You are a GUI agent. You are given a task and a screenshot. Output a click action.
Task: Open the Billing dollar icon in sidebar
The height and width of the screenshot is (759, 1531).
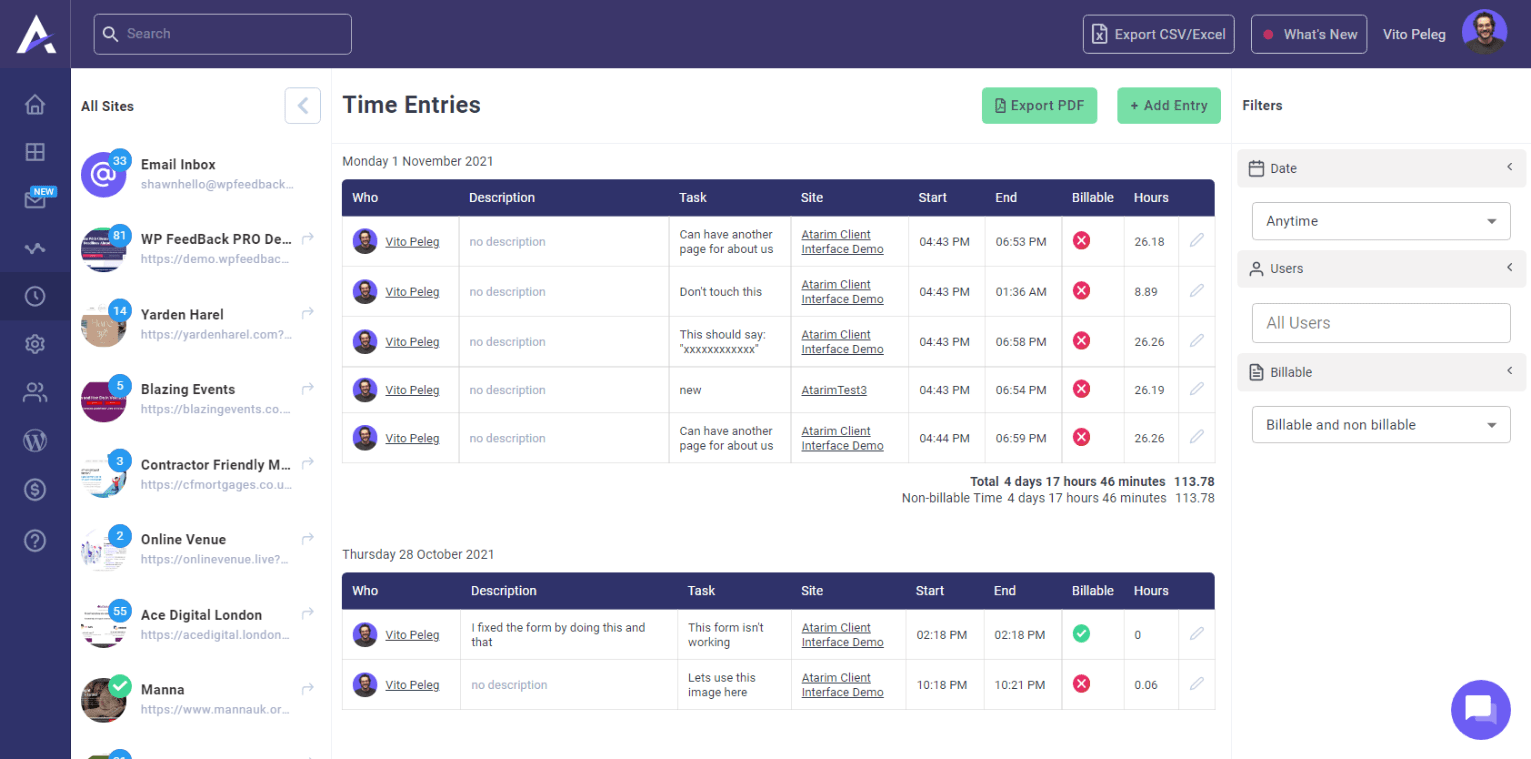point(35,490)
